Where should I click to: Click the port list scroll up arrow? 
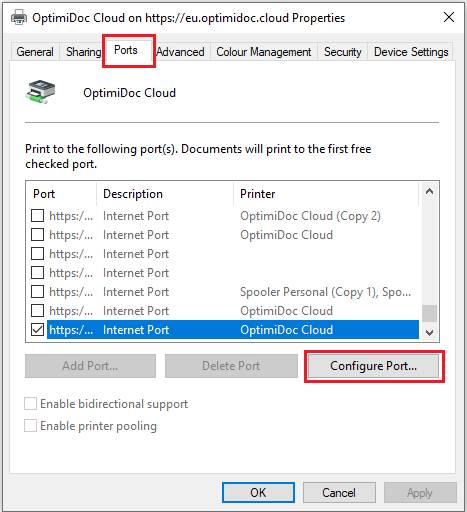pyautogui.click(x=429, y=191)
